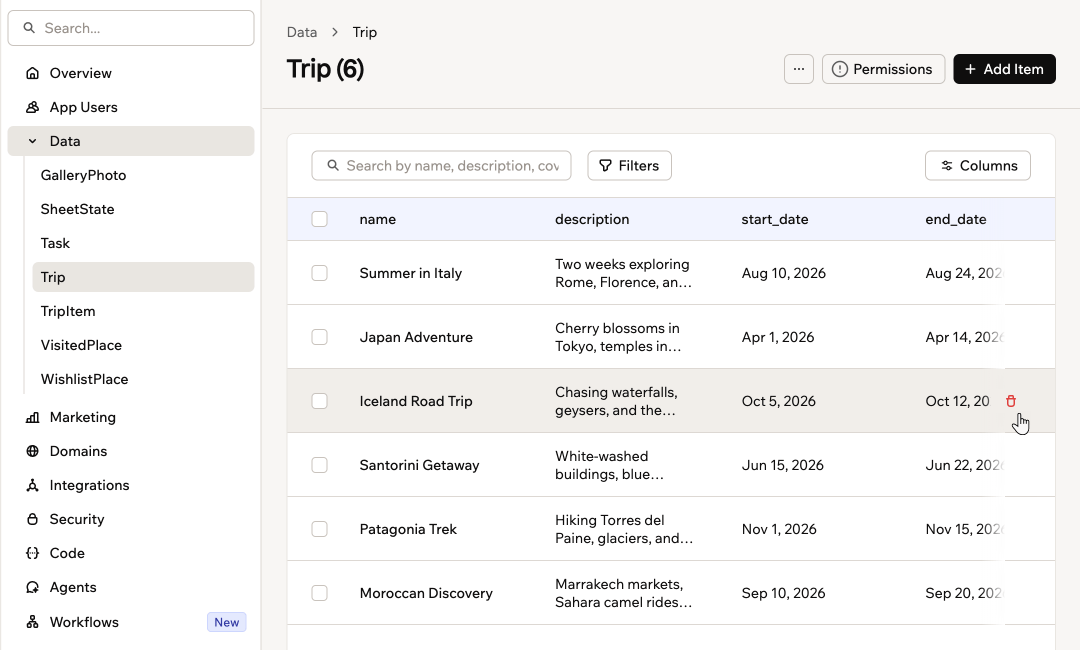Collapse the Data section chevron
The width and height of the screenshot is (1080, 650).
pos(32,141)
